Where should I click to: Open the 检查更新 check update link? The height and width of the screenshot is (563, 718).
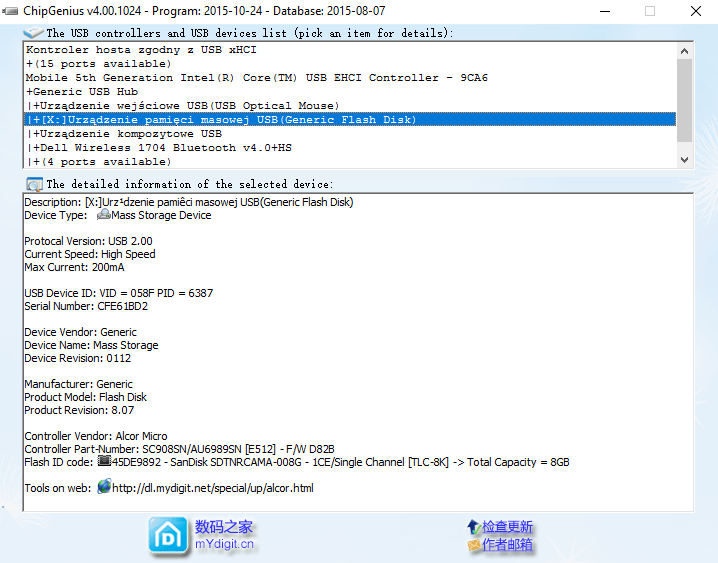[507, 527]
